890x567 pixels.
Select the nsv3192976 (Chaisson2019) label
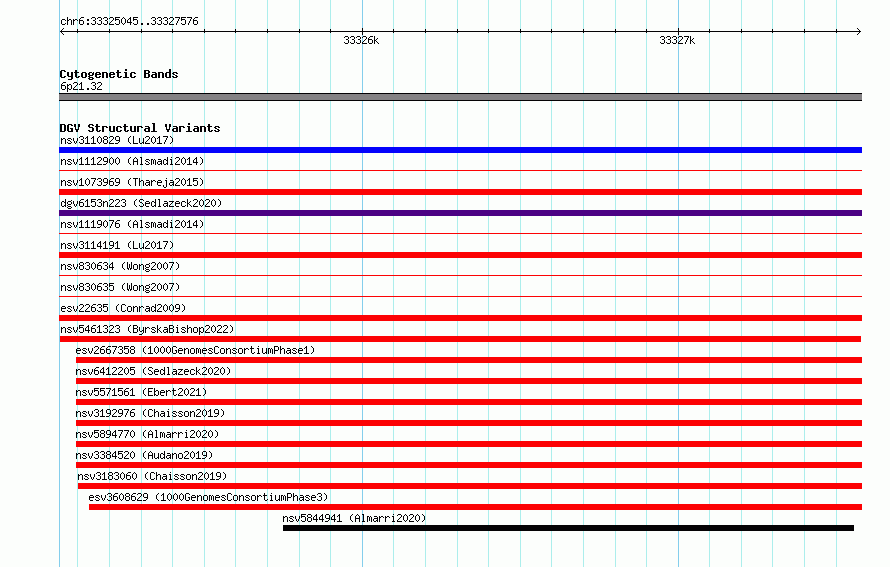(150, 413)
